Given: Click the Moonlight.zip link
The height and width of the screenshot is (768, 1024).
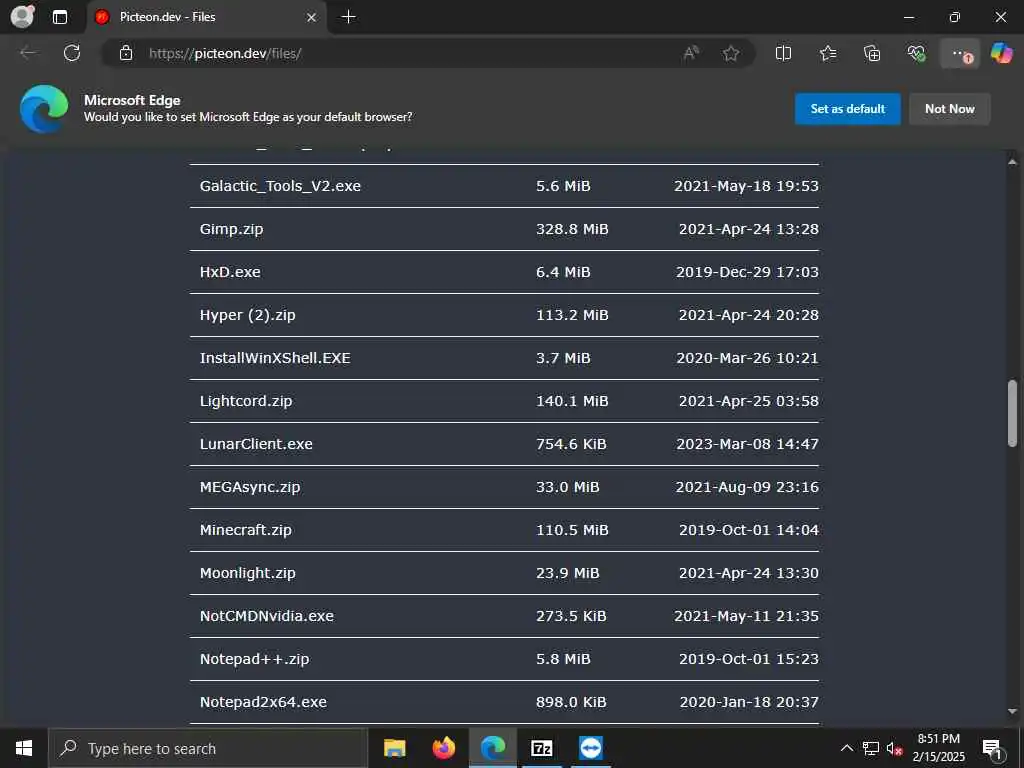Looking at the screenshot, I should click(248, 573).
